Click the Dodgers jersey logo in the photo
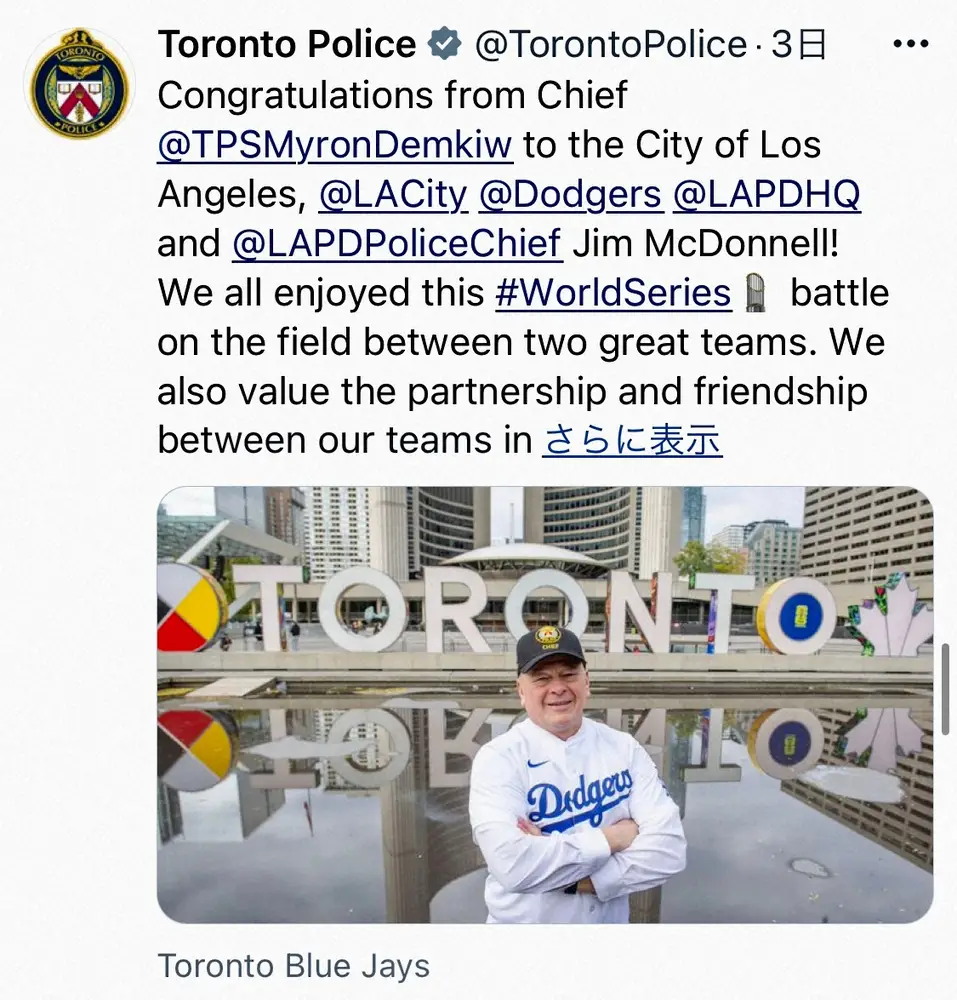Screen dimensions: 957x1000 579,800
